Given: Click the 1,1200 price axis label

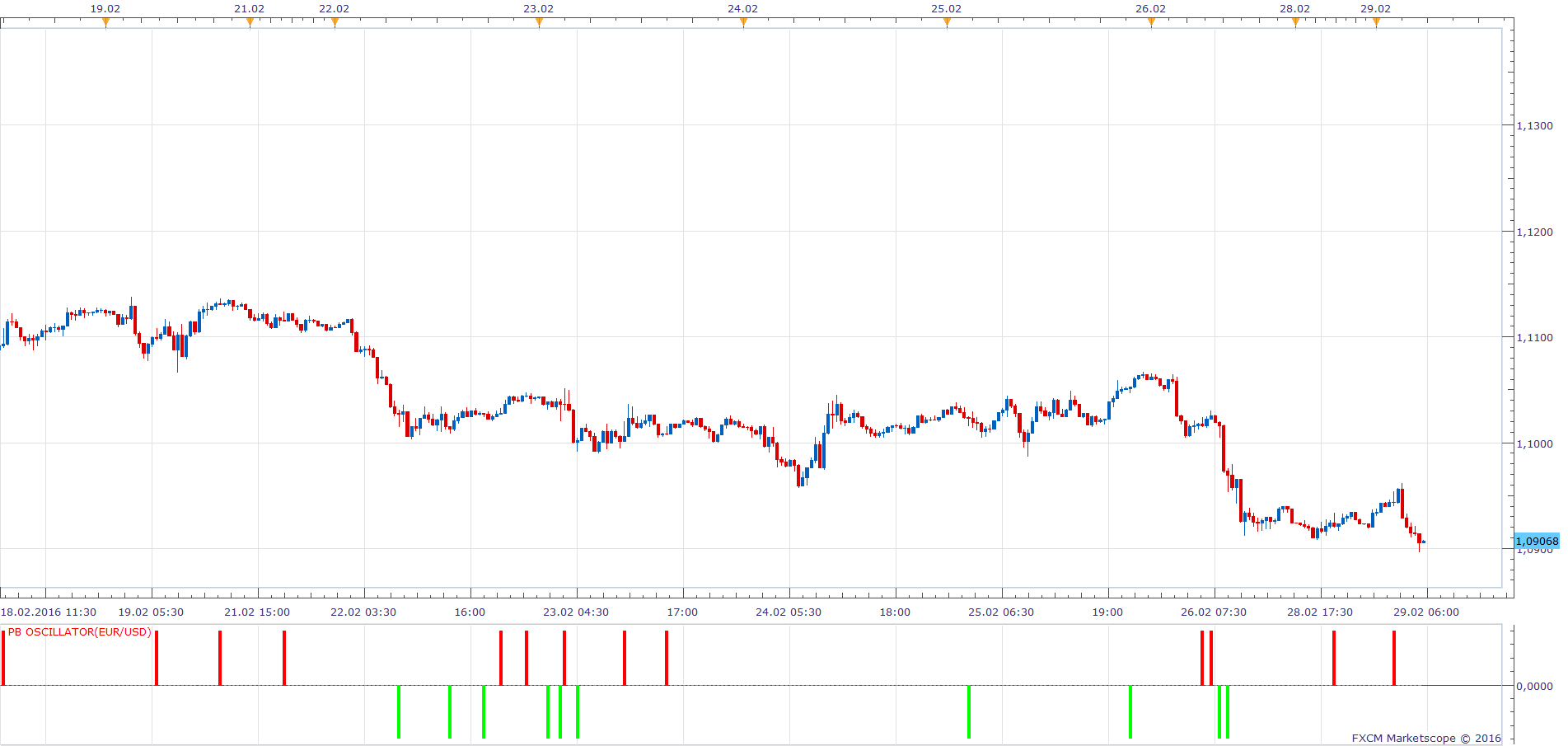Looking at the screenshot, I should pyautogui.click(x=1535, y=232).
